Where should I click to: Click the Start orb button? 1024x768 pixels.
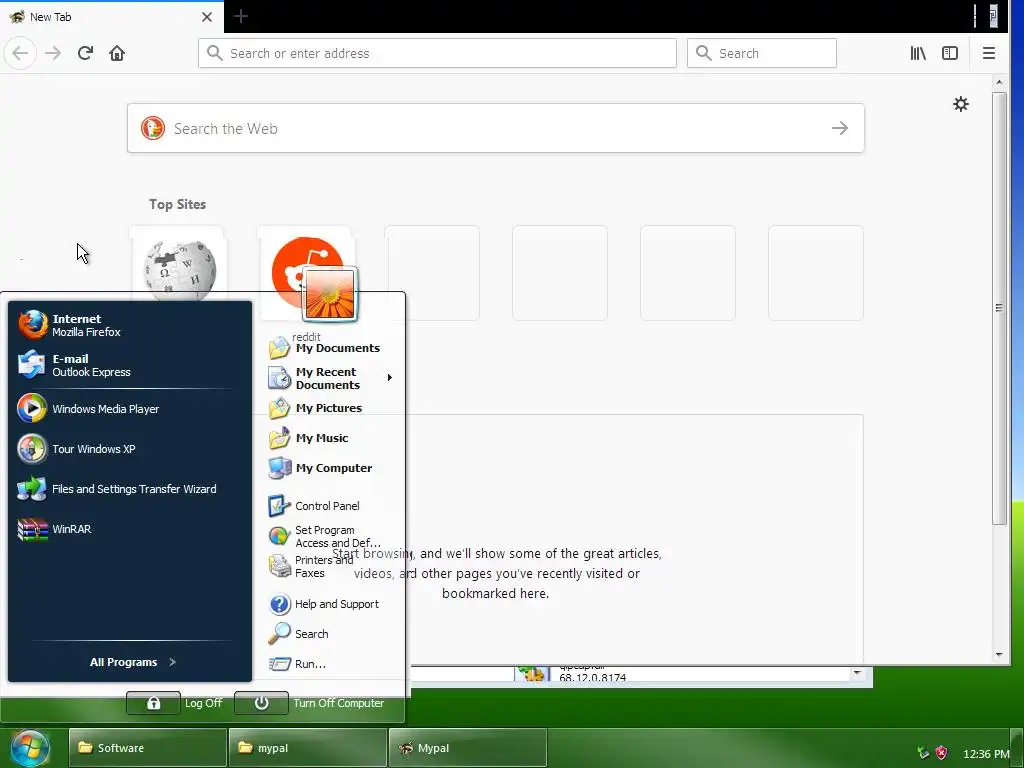click(x=29, y=748)
